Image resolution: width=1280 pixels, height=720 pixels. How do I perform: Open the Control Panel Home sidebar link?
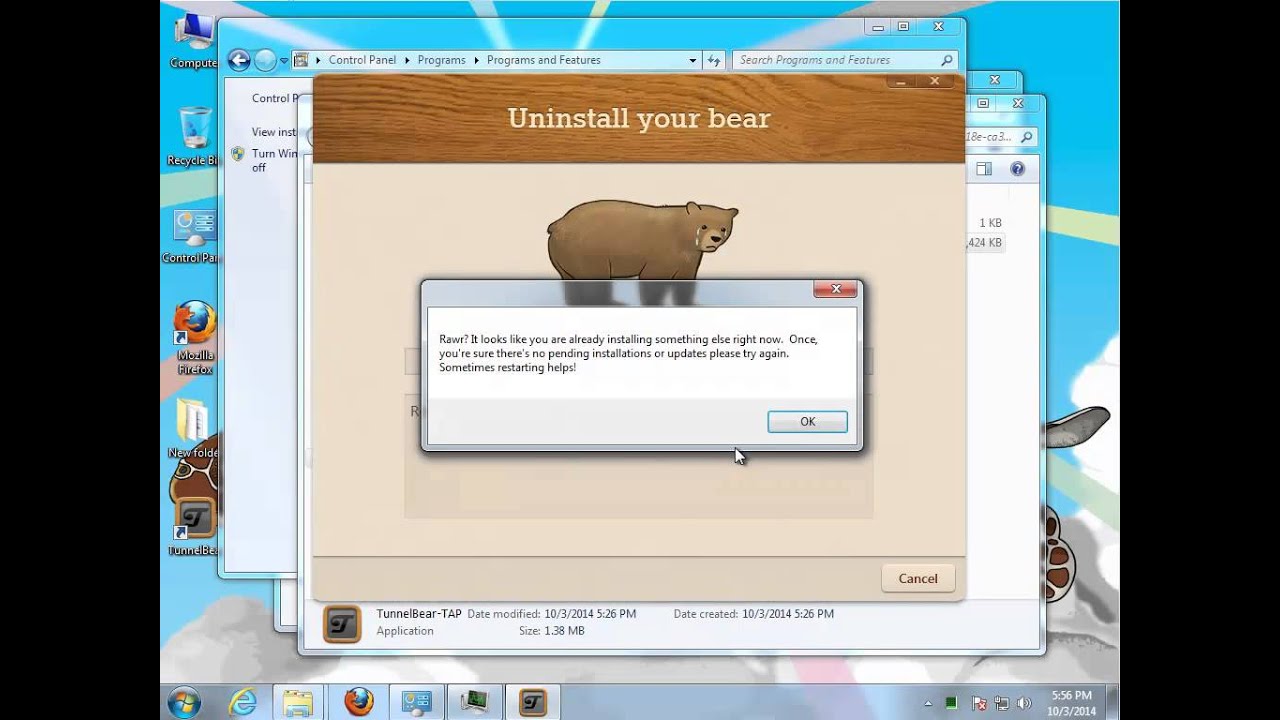click(275, 98)
